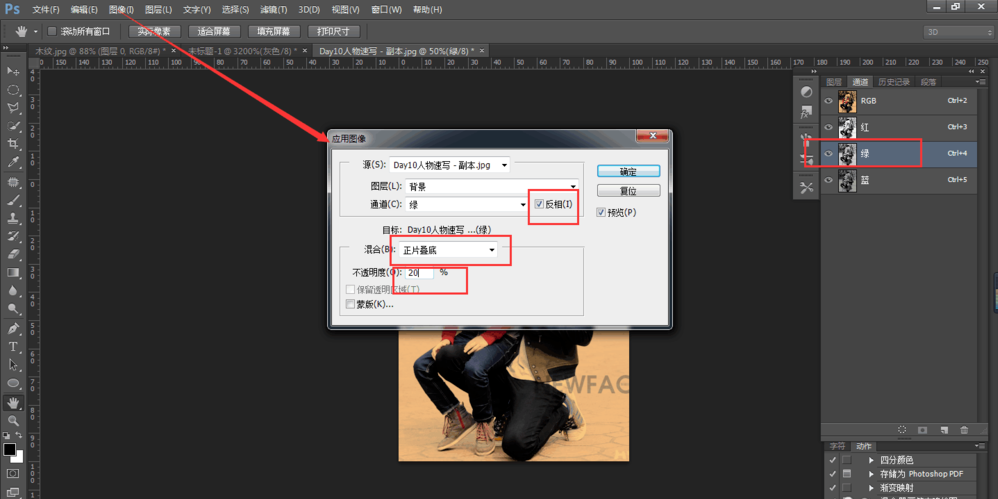Uncheck the 反相(I) checkbox

click(x=539, y=204)
